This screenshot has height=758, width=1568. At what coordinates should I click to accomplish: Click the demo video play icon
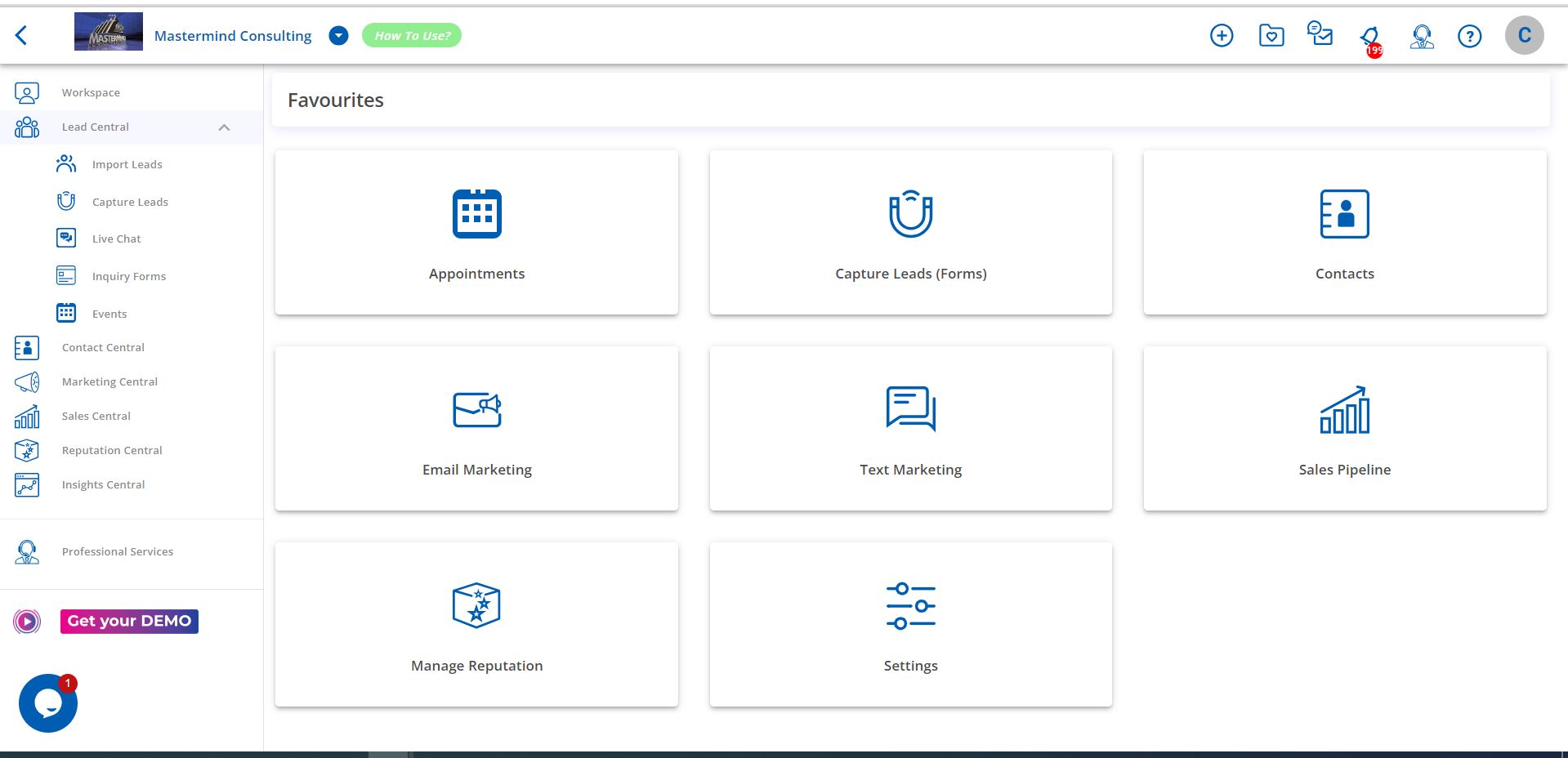click(27, 622)
